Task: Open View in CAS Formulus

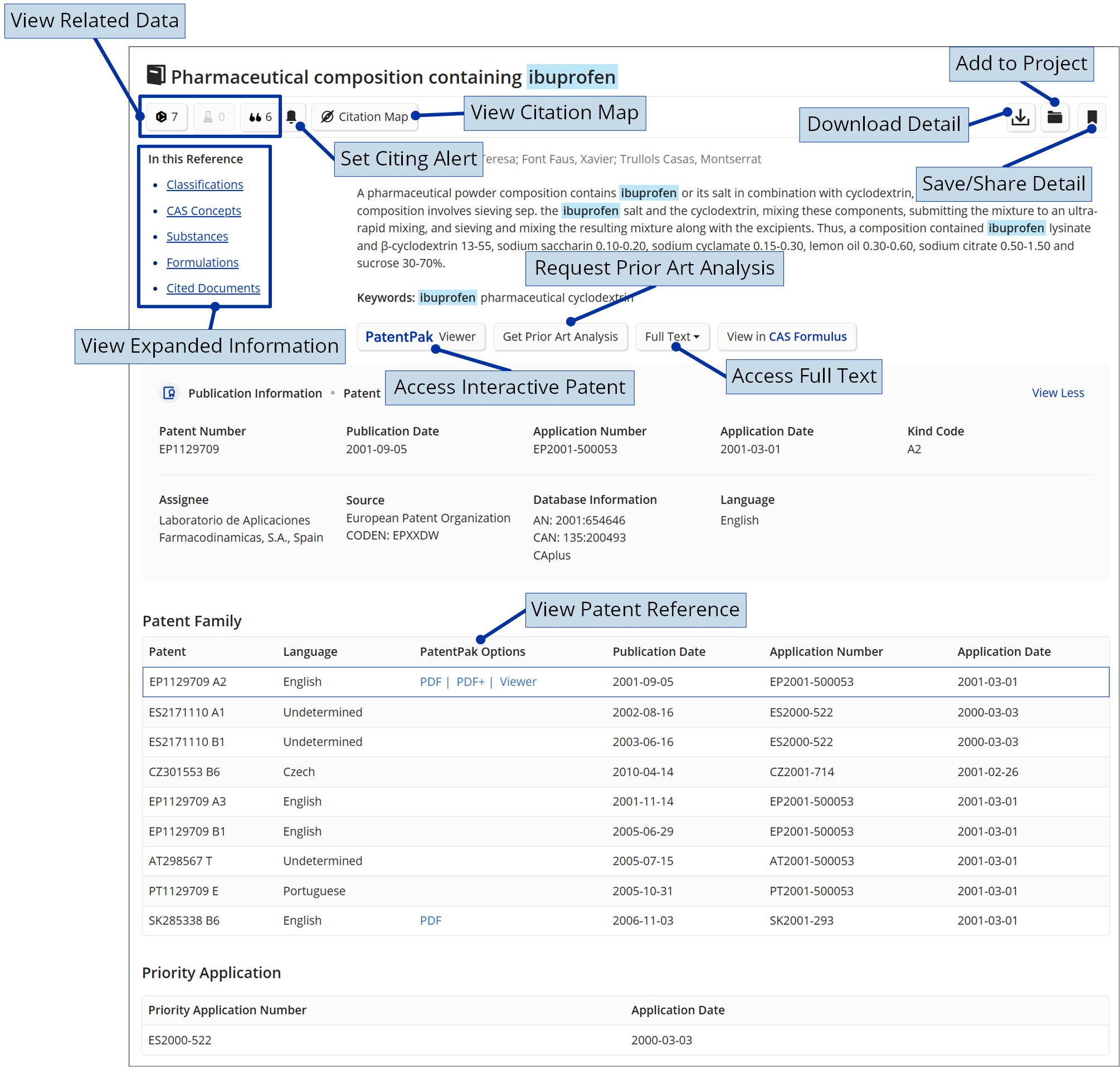Action: [x=787, y=337]
